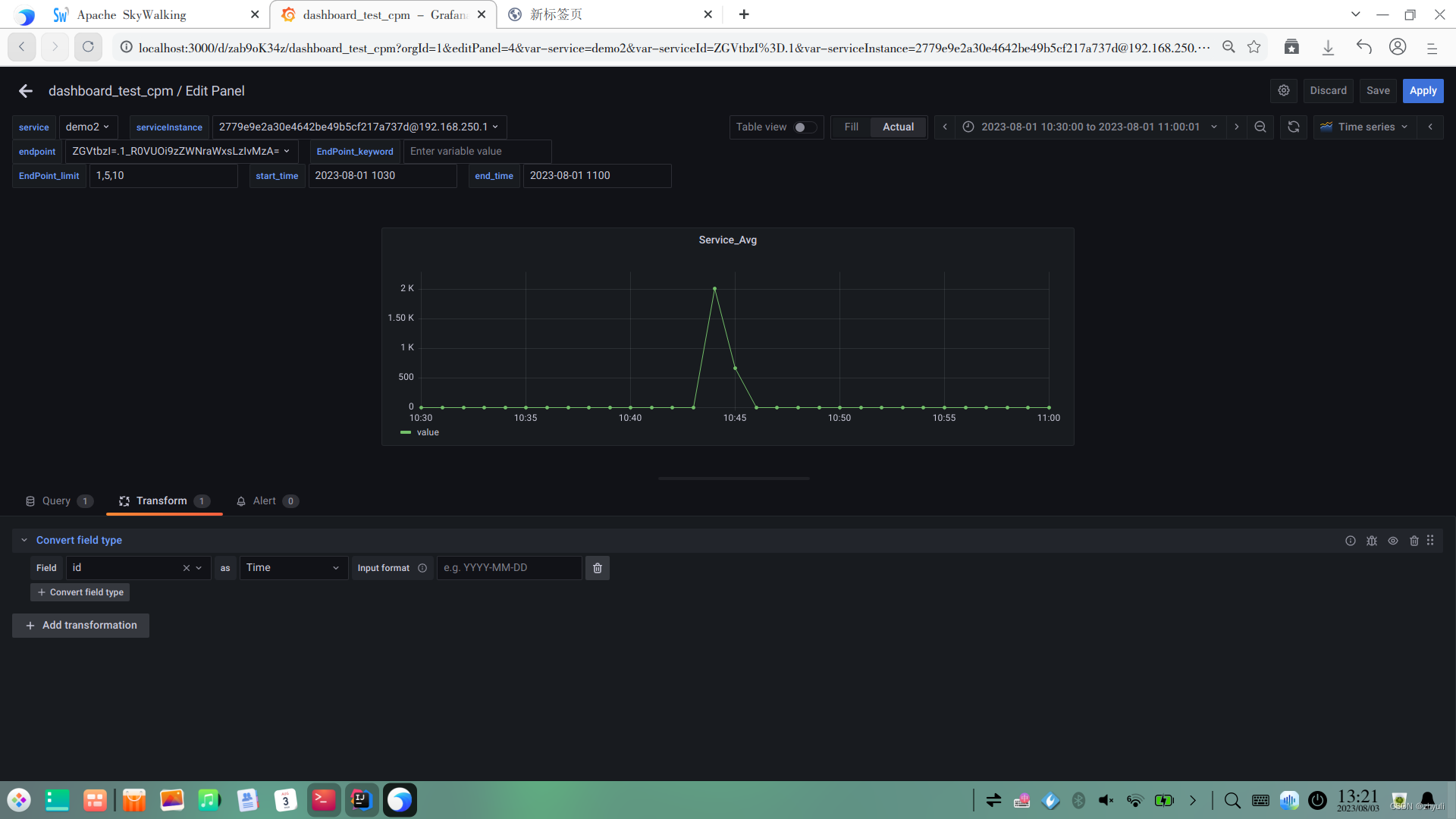
Task: Preview the Convert field type result with eye toggle
Action: [1393, 540]
